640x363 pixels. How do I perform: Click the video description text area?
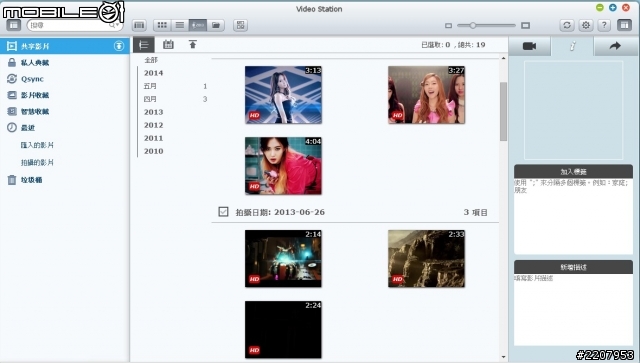pyautogui.click(x=573, y=310)
